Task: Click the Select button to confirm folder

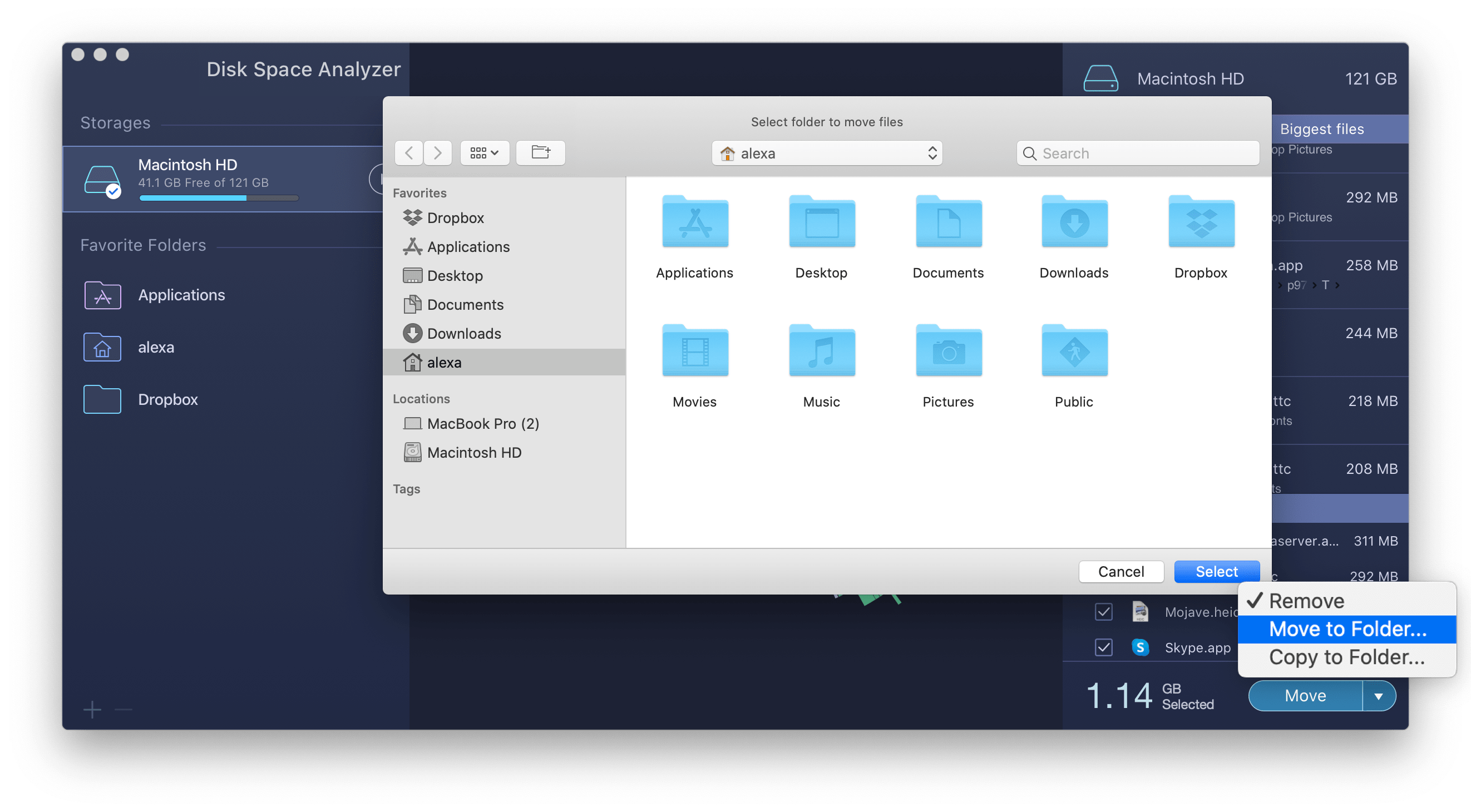Action: pos(1217,571)
